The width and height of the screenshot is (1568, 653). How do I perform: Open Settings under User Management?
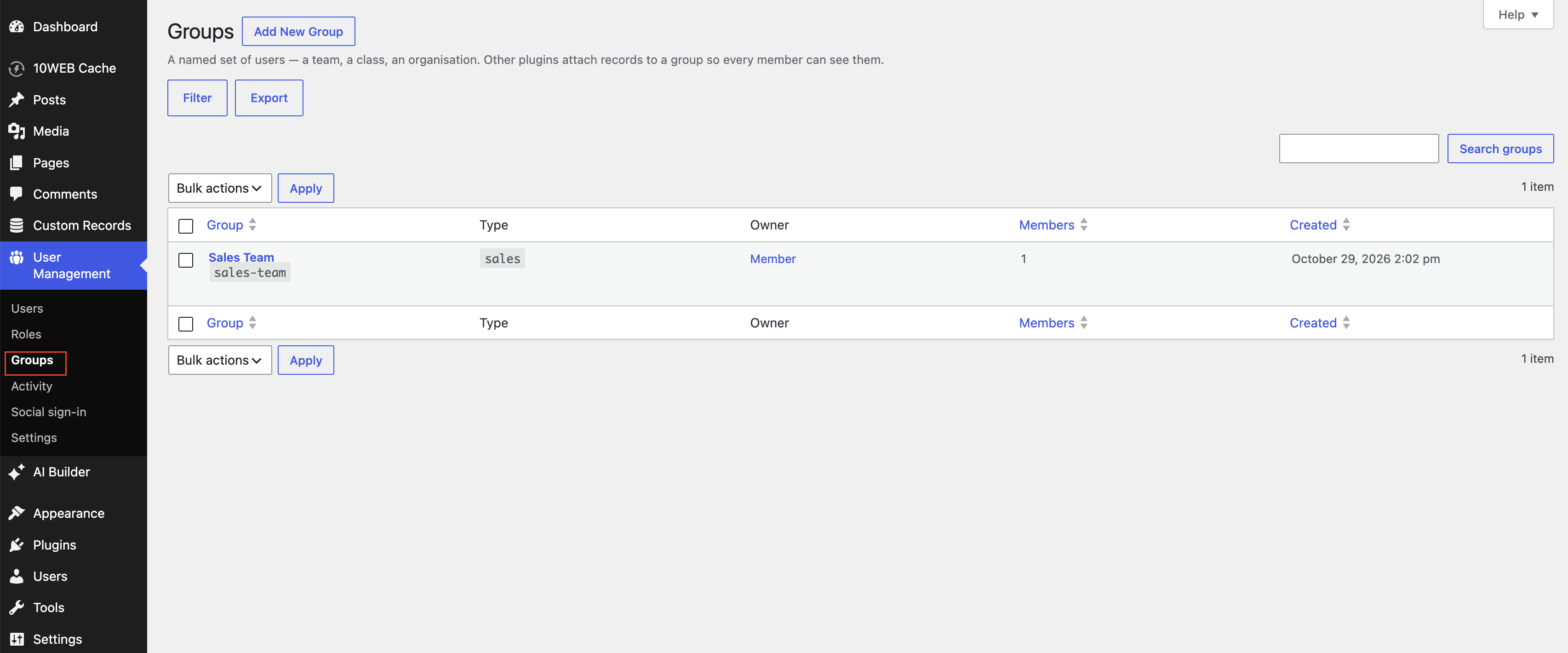pos(34,438)
